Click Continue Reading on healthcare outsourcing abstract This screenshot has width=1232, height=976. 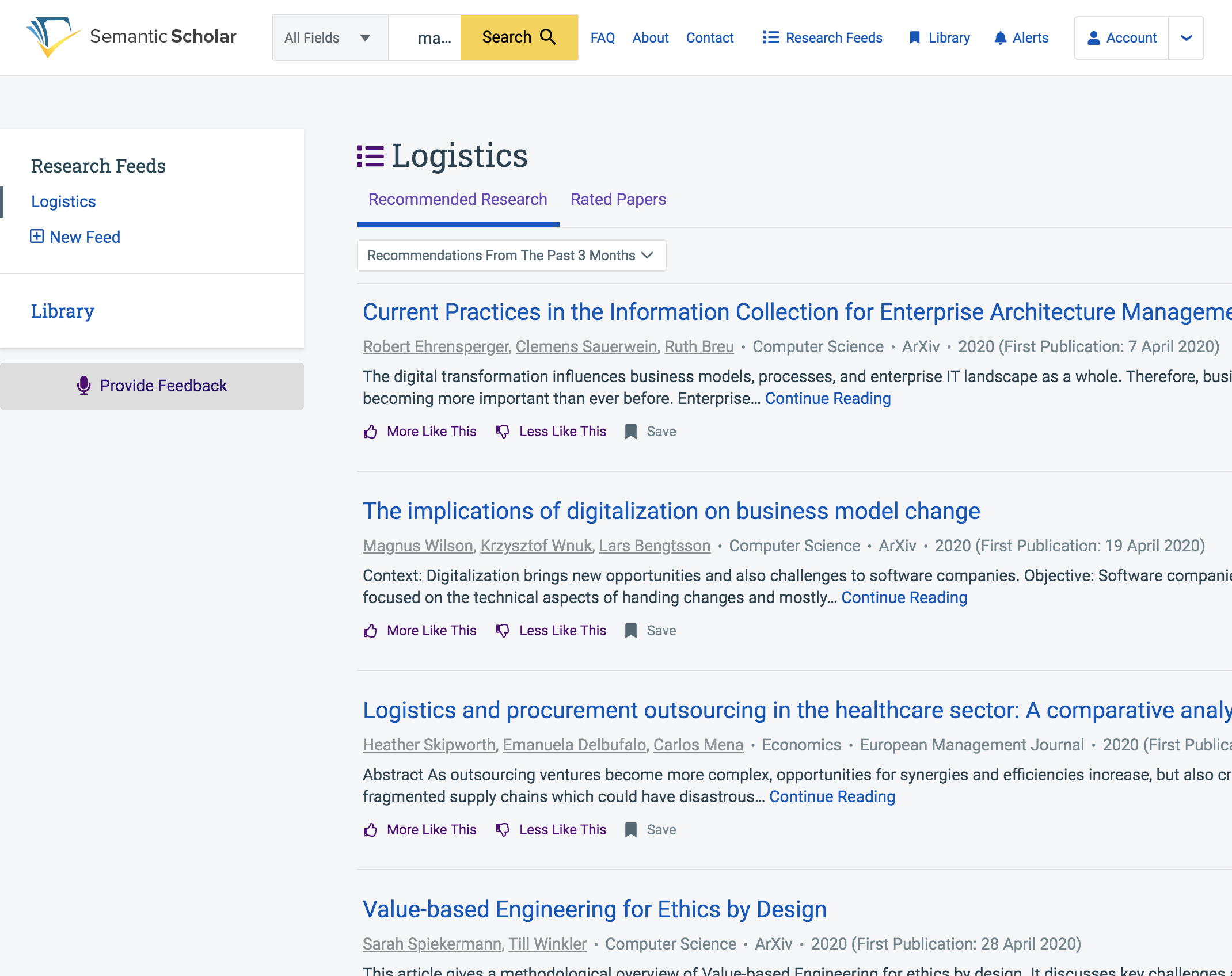832,796
